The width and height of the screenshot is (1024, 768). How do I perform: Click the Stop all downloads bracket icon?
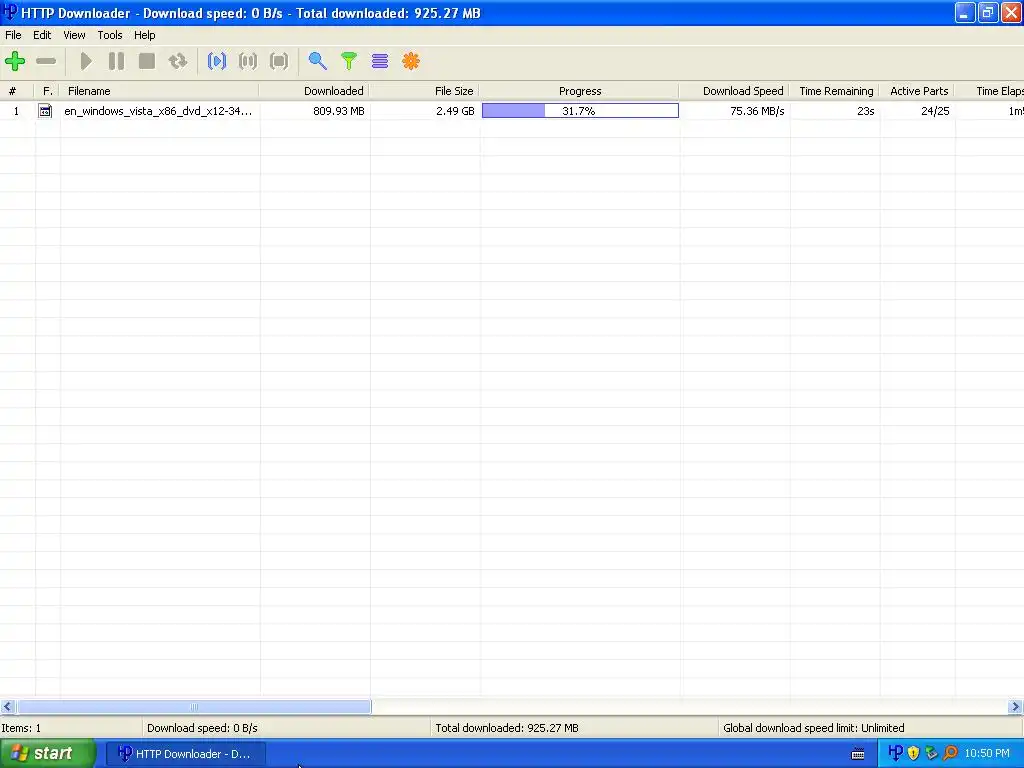point(279,61)
